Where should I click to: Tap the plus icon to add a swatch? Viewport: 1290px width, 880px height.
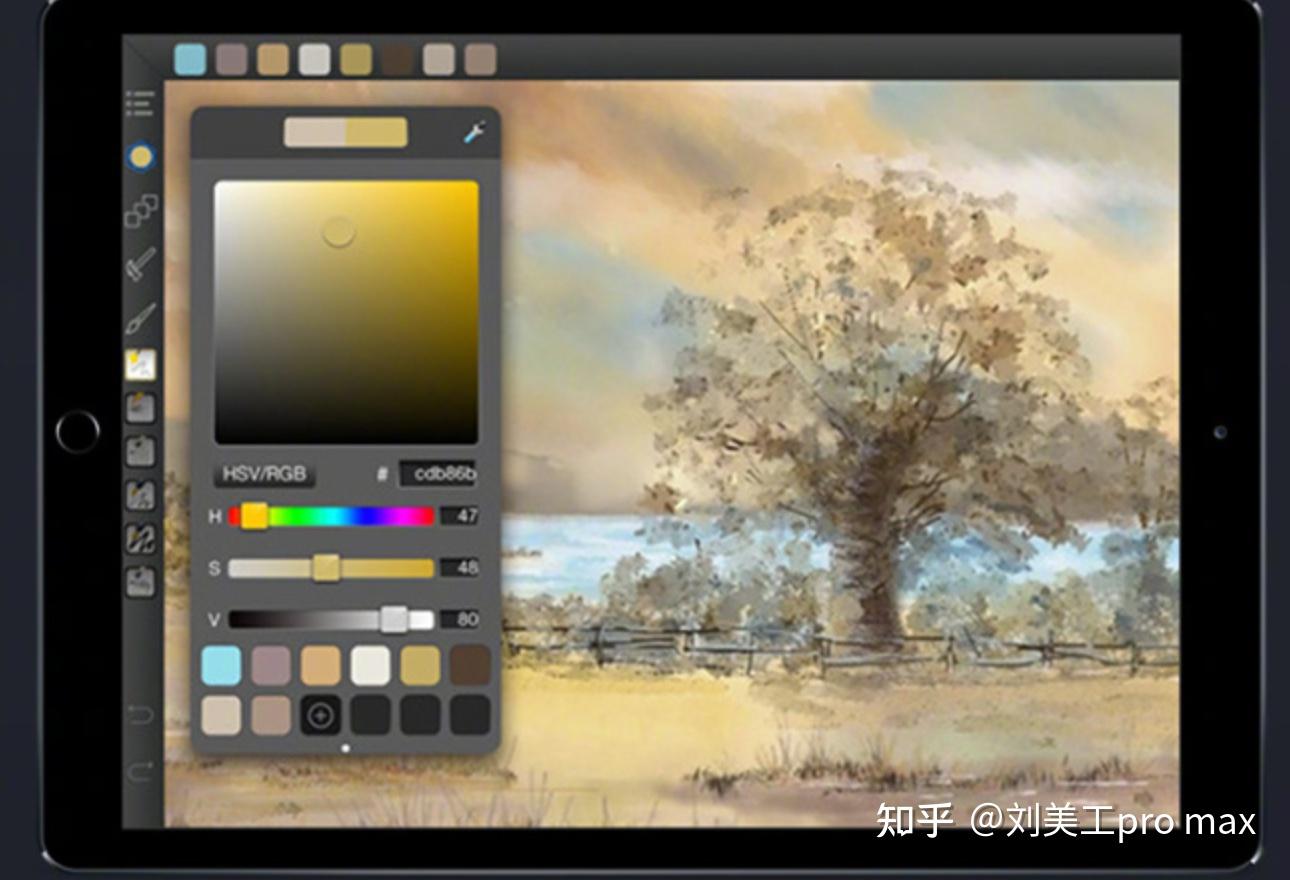[319, 717]
